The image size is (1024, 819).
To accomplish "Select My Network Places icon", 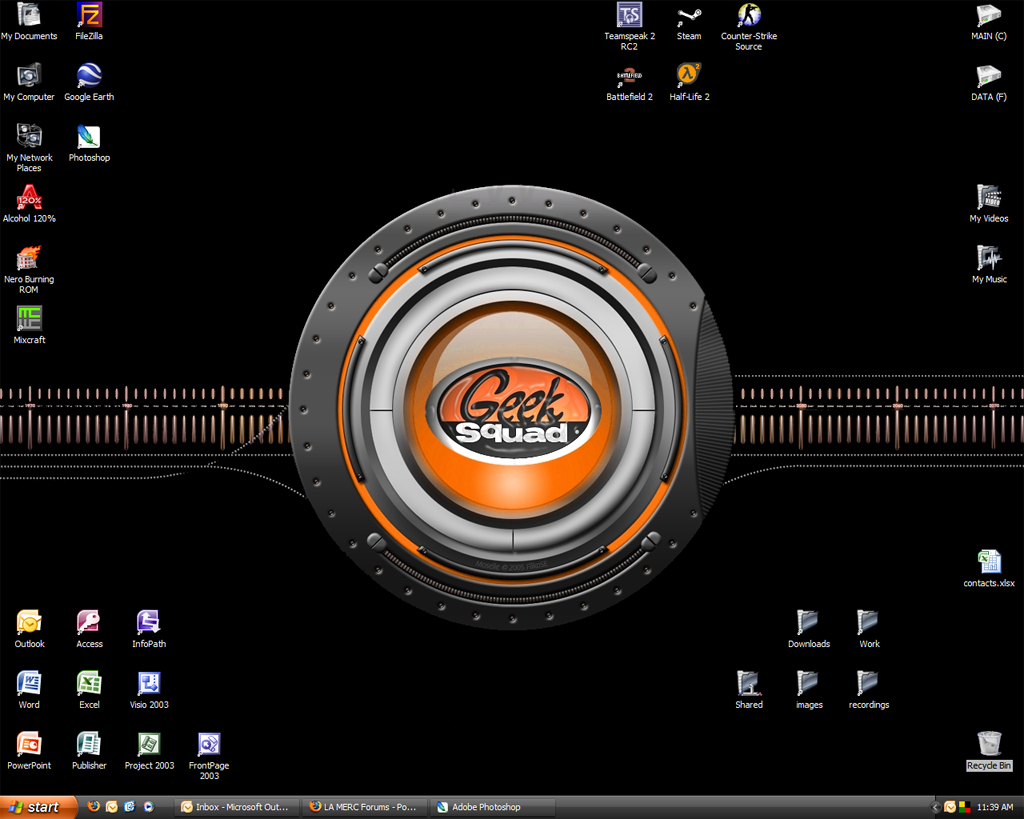I will click(x=29, y=148).
